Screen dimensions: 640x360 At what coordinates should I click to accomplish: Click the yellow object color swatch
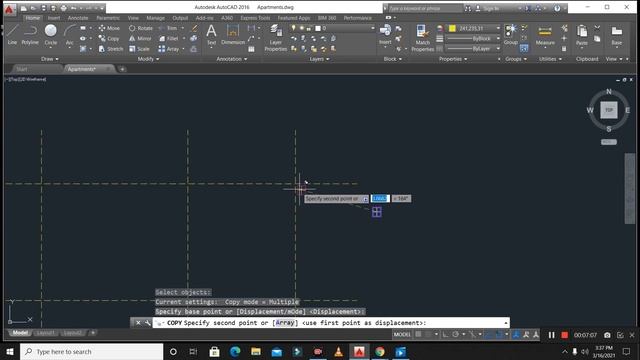452,28
